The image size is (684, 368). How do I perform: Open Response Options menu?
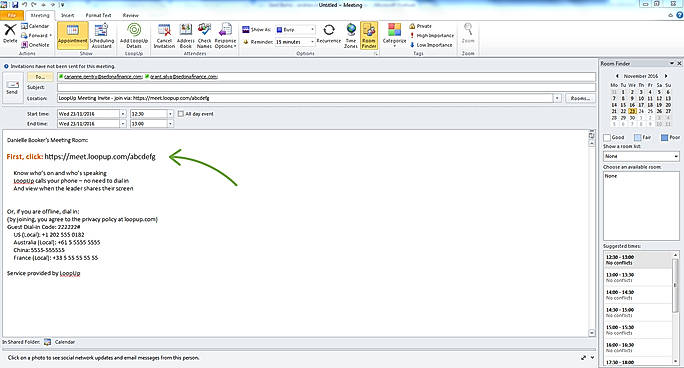225,35
